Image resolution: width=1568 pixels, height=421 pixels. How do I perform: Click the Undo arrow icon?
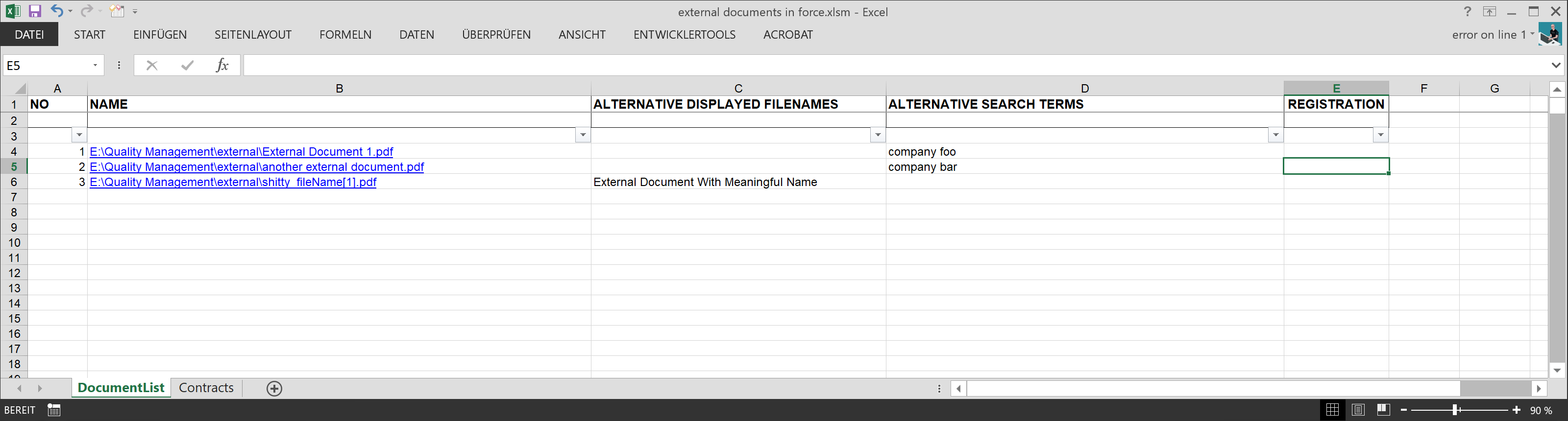(57, 11)
